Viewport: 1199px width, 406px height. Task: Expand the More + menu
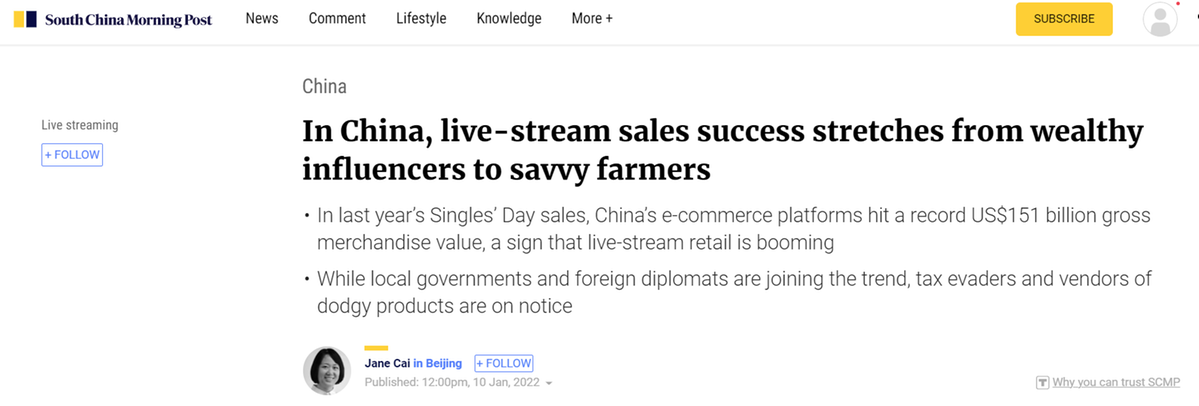click(x=592, y=18)
